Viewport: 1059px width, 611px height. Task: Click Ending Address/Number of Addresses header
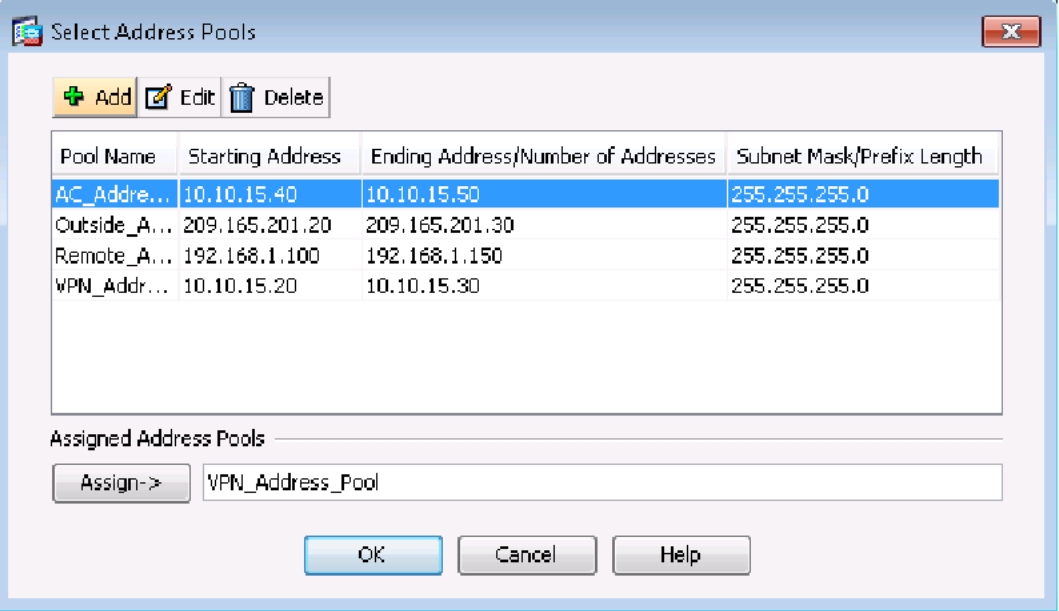543,157
